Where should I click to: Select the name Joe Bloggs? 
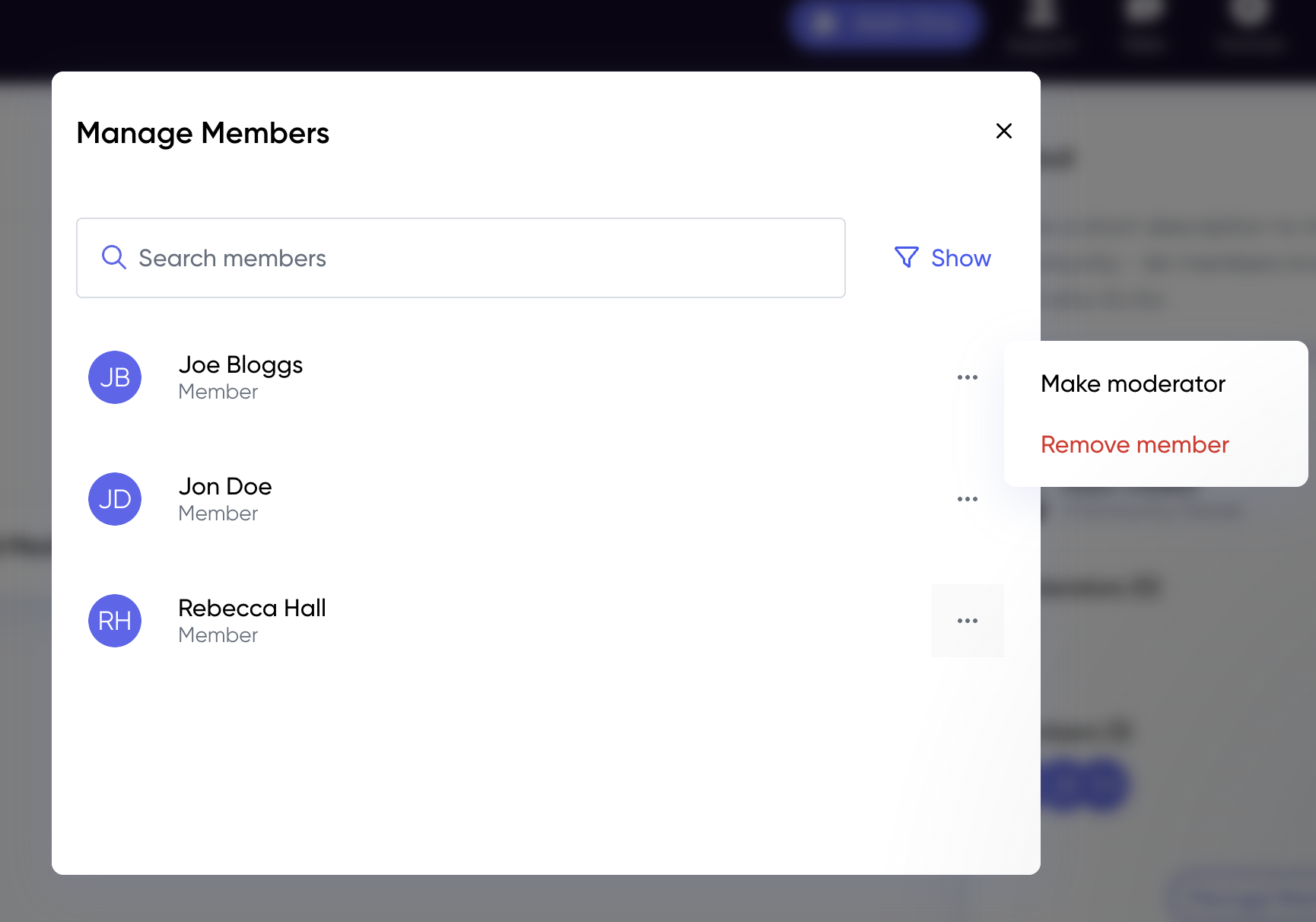tap(240, 365)
